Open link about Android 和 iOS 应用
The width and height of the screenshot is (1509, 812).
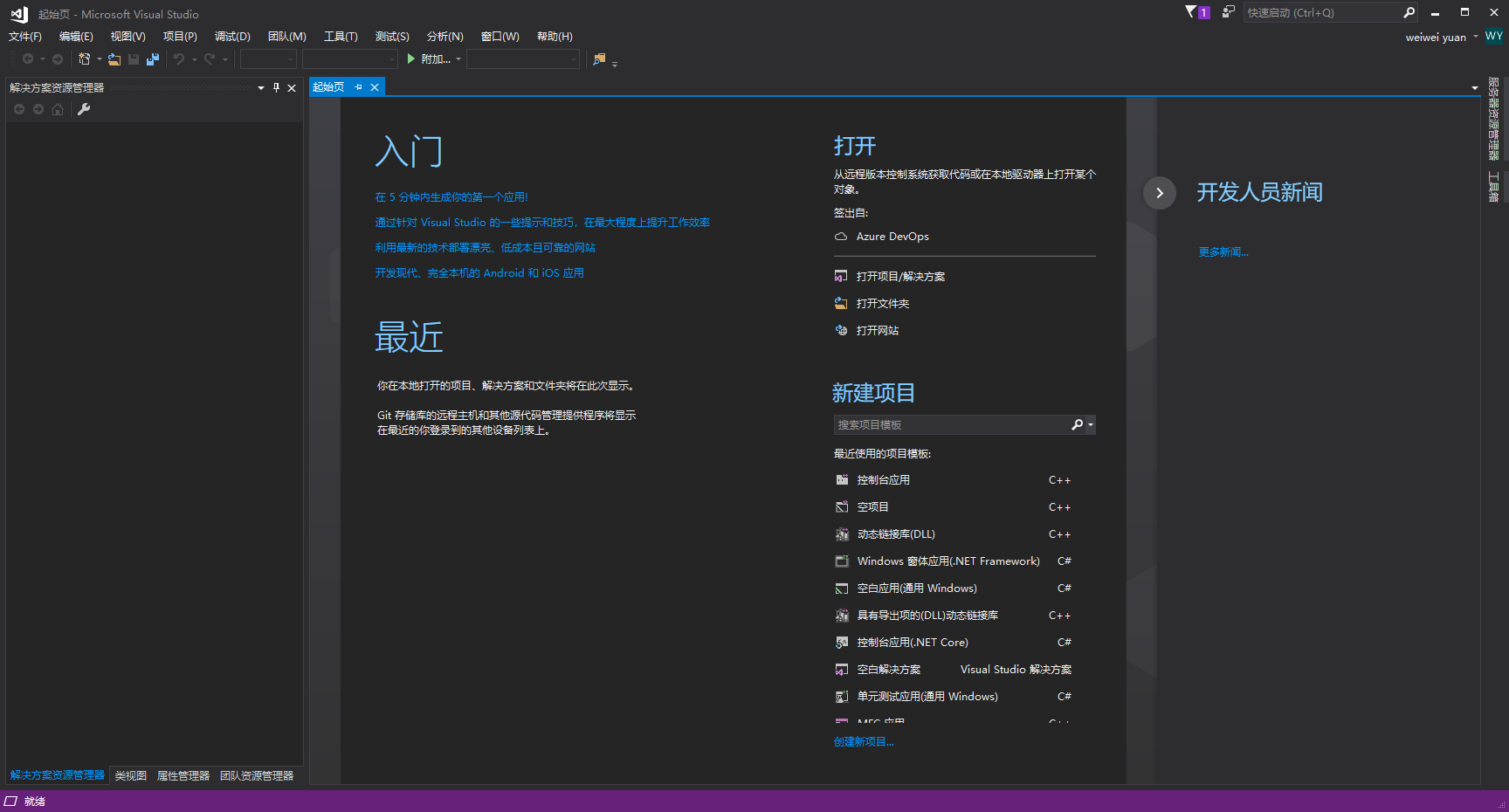tap(479, 273)
